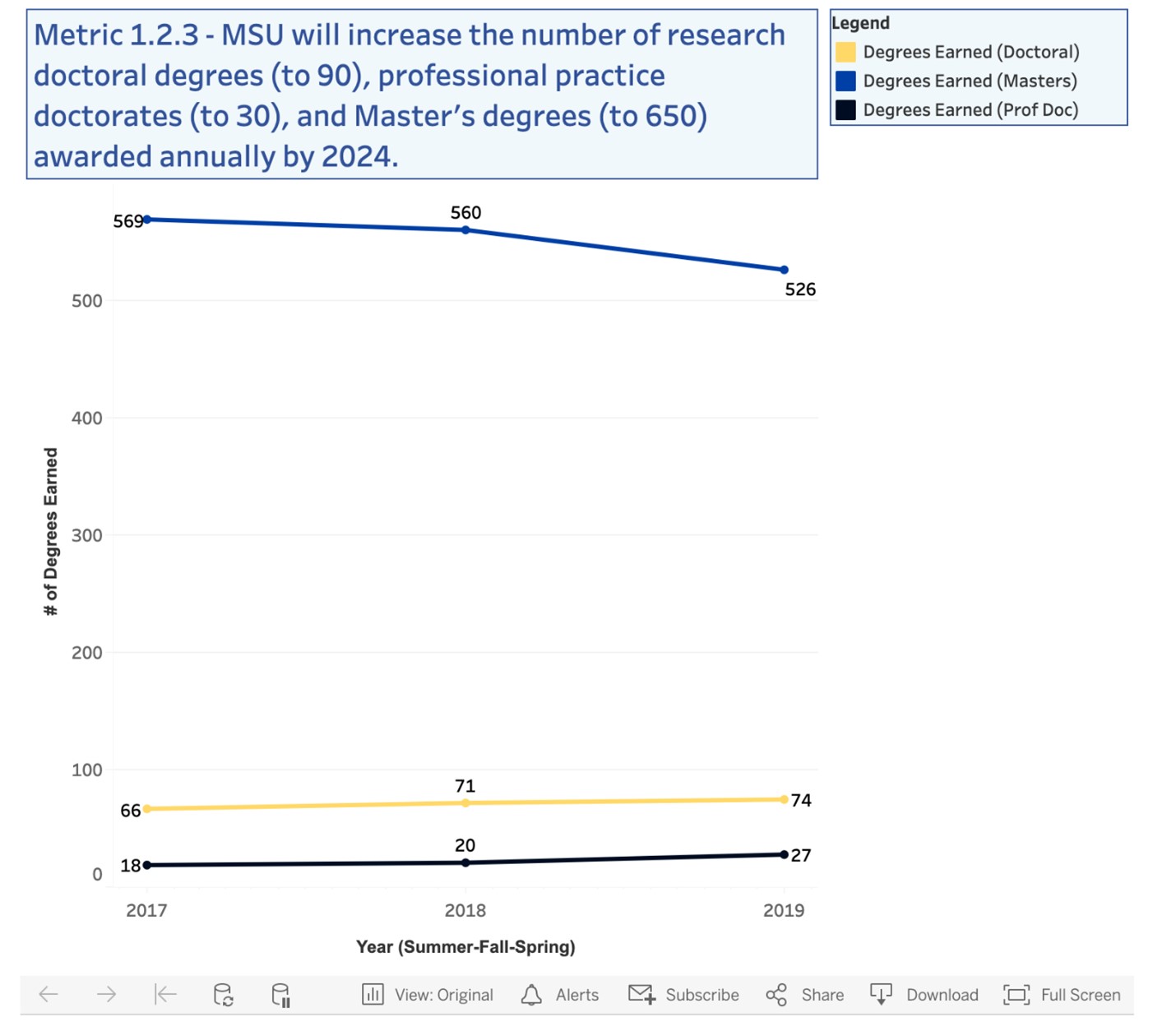
Task: Click the Redo forward-arrow icon
Action: pyautogui.click(x=106, y=994)
